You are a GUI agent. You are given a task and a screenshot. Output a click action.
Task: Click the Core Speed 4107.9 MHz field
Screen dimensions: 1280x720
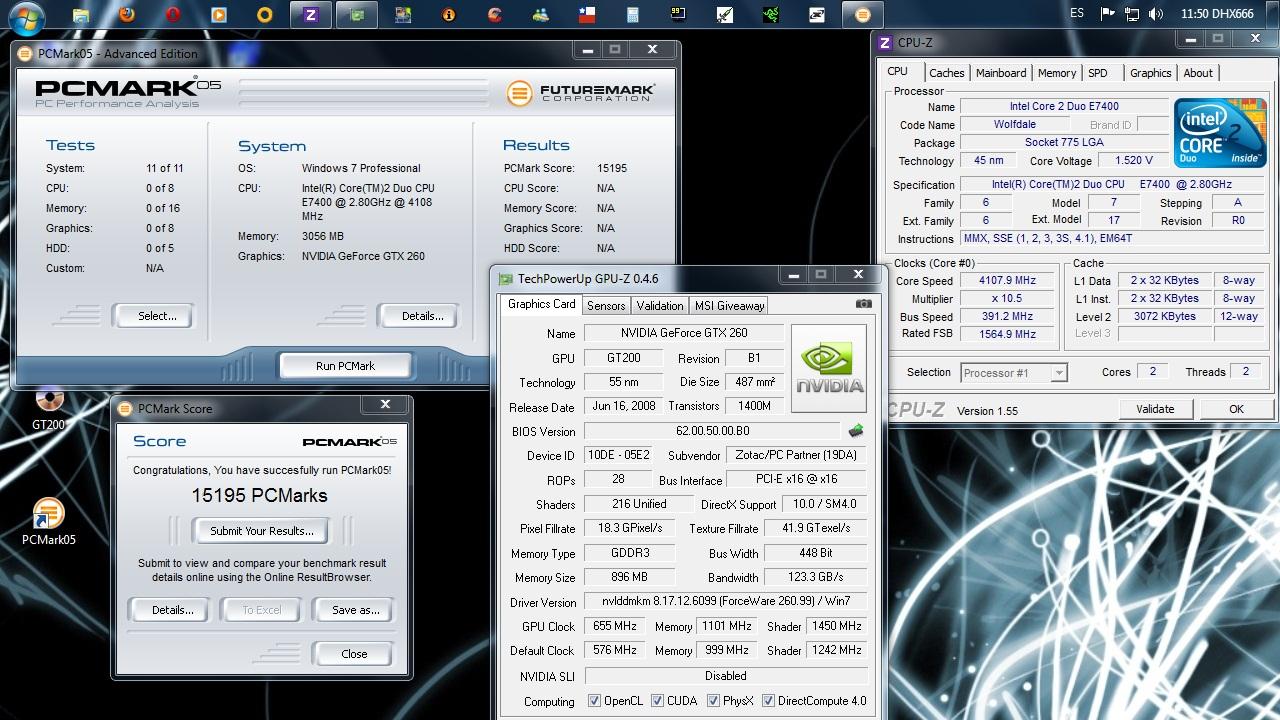pyautogui.click(x=1007, y=281)
